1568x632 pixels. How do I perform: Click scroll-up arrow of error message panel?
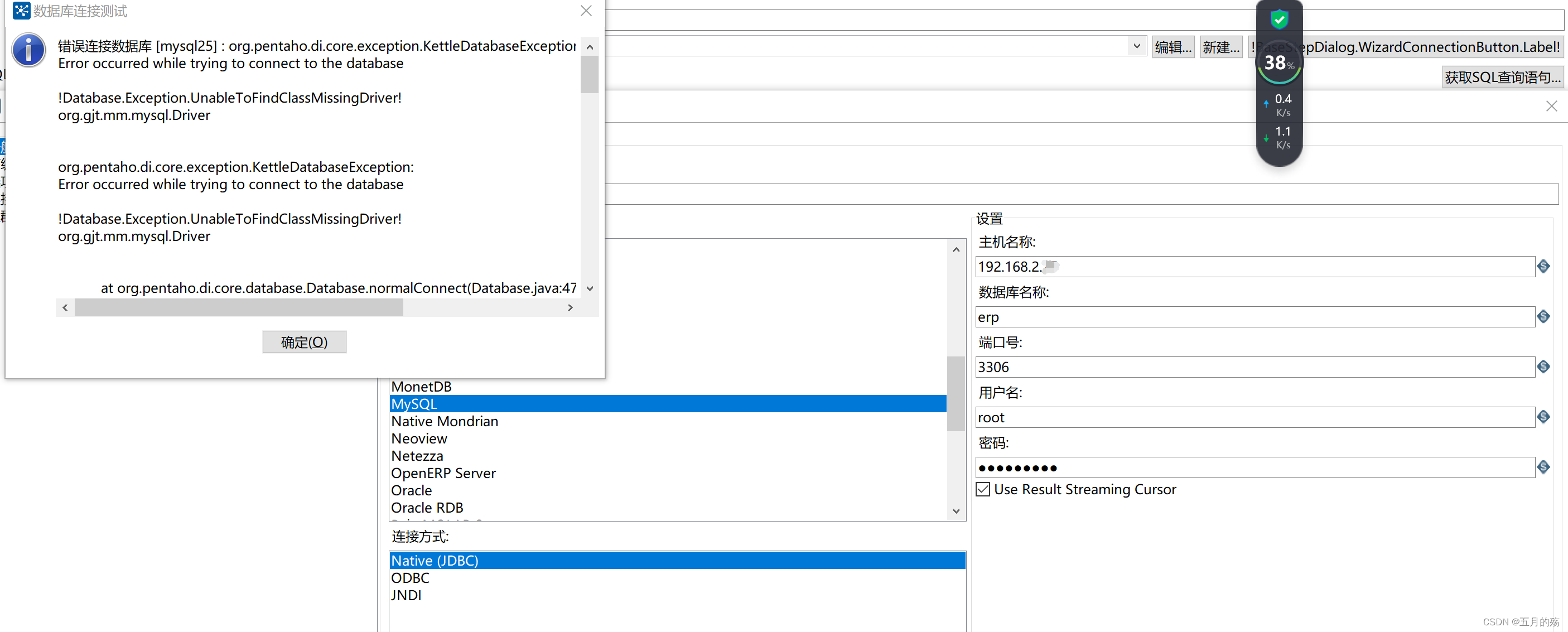588,46
